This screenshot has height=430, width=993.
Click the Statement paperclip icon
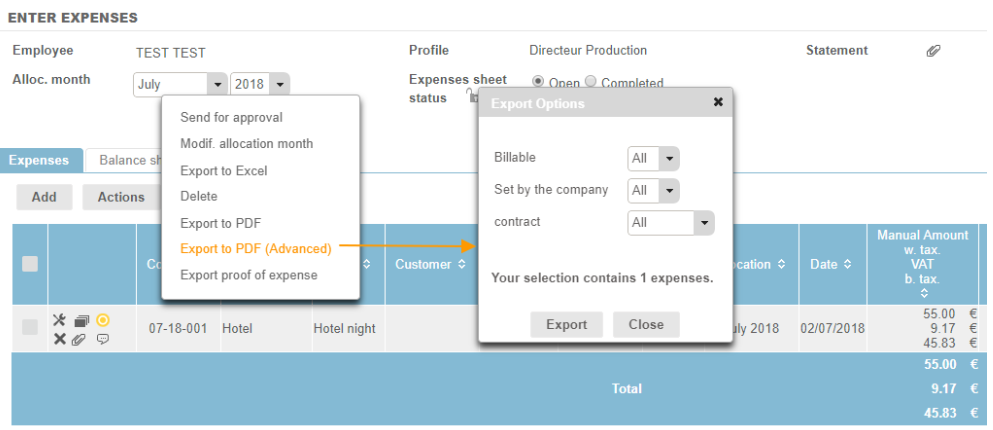pos(933,51)
